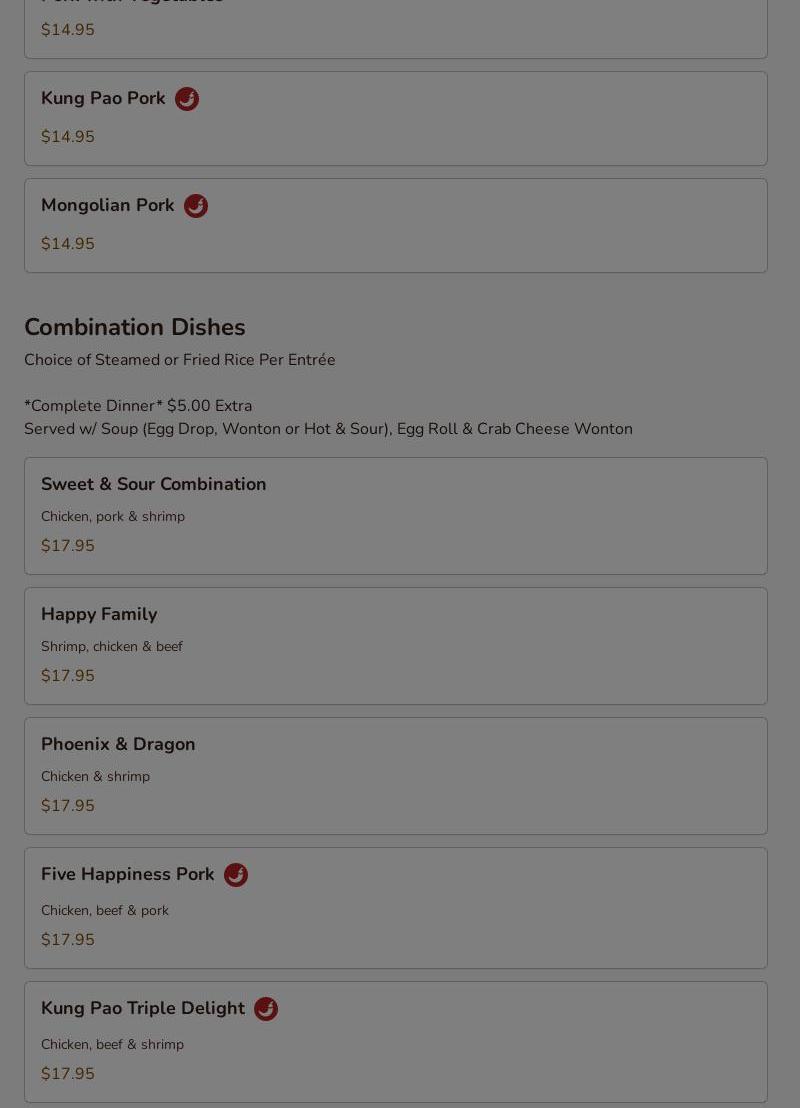Click the Chicken & shrimp description text
The image size is (800, 1108).
(x=95, y=776)
